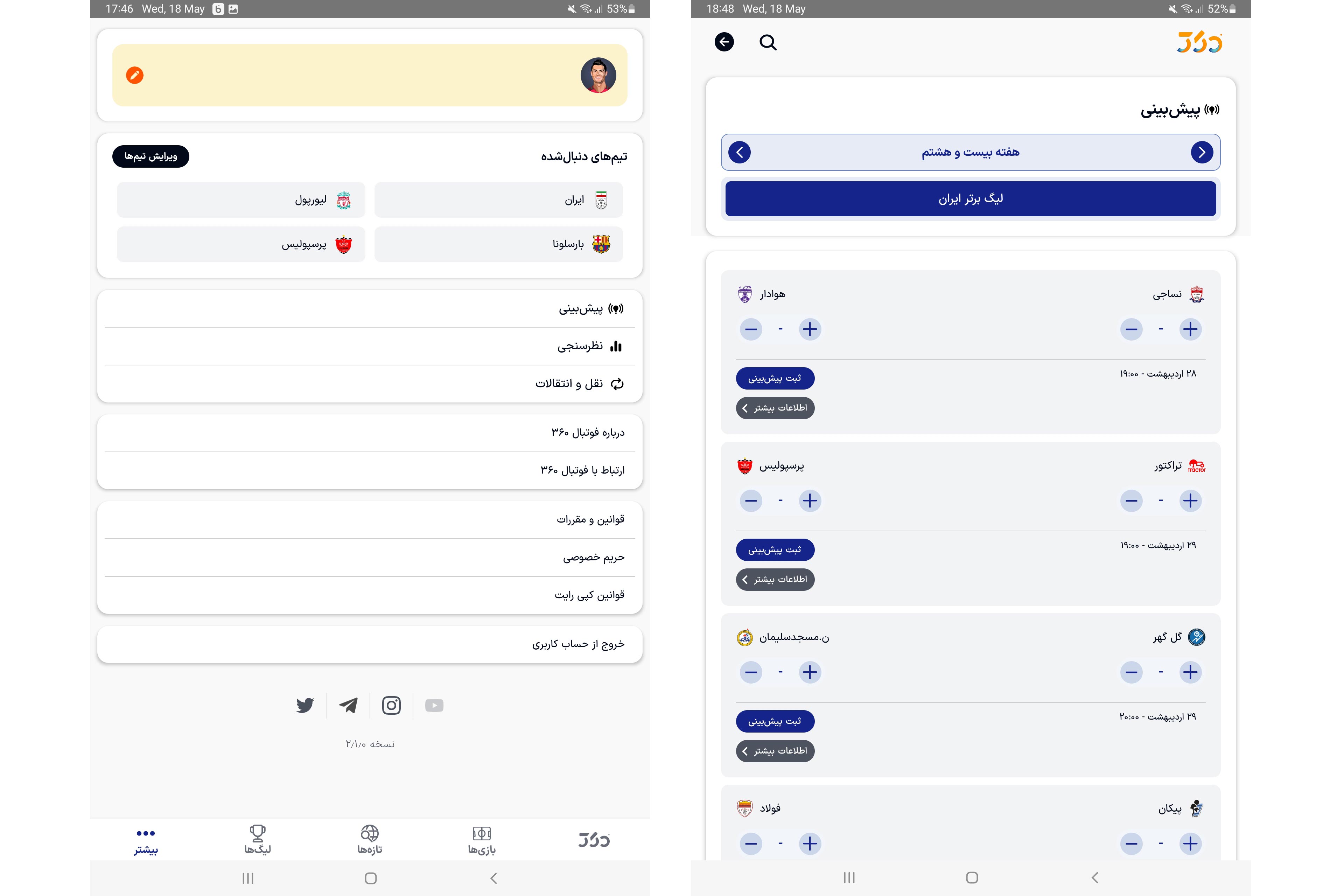Tap the Ronaldo profile avatar

point(598,75)
